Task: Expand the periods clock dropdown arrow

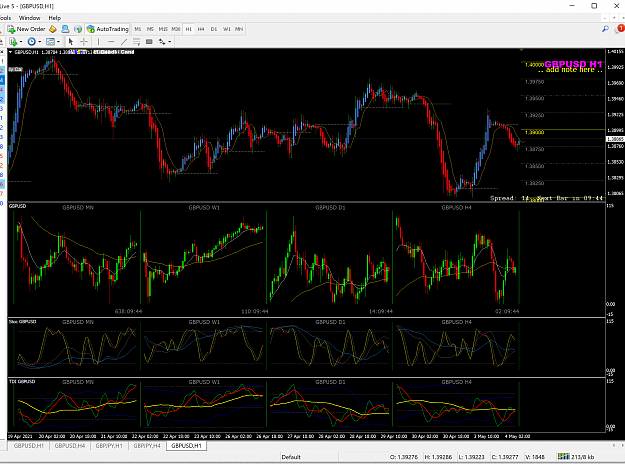Action: click(x=39, y=42)
